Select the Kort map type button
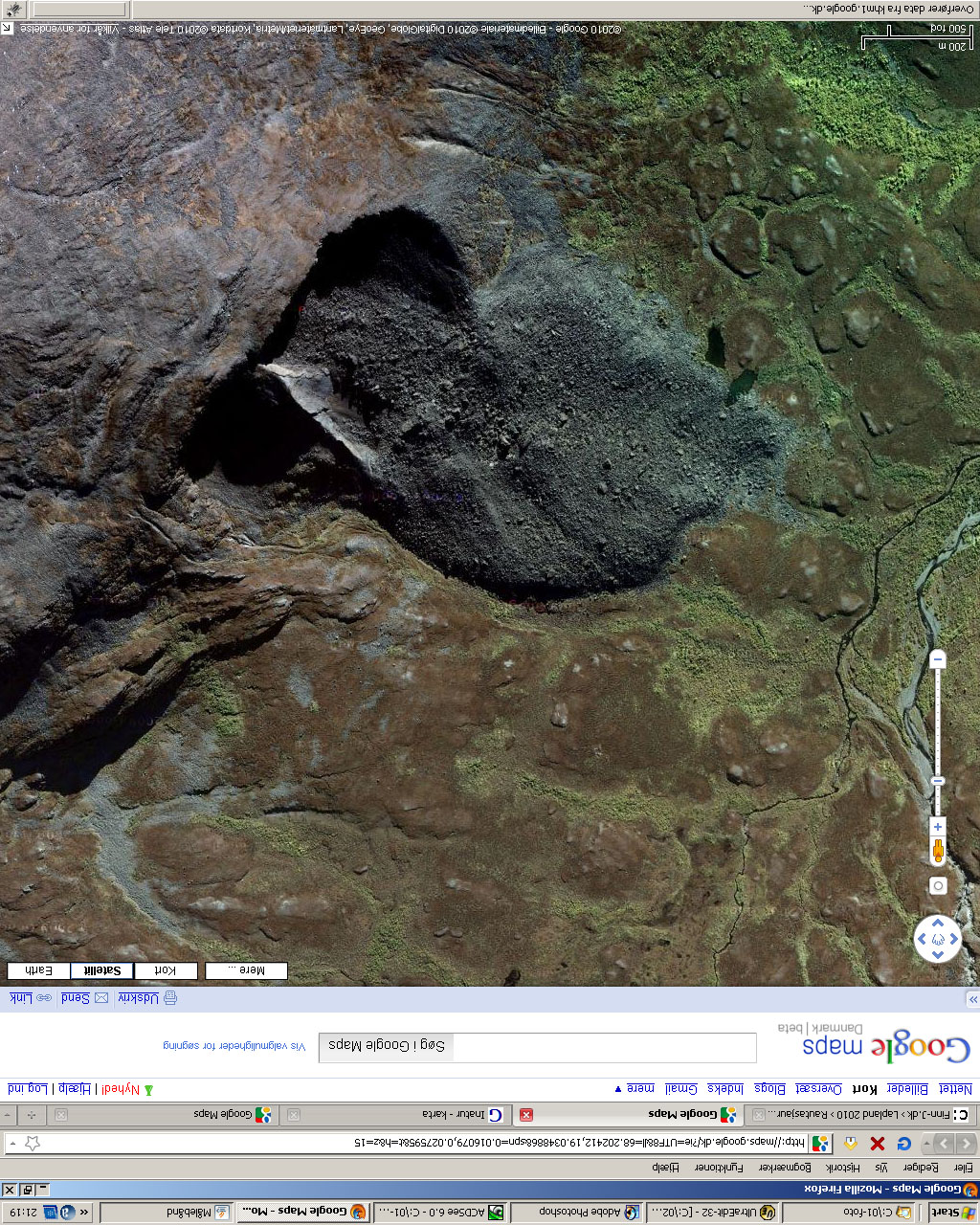 click(167, 970)
